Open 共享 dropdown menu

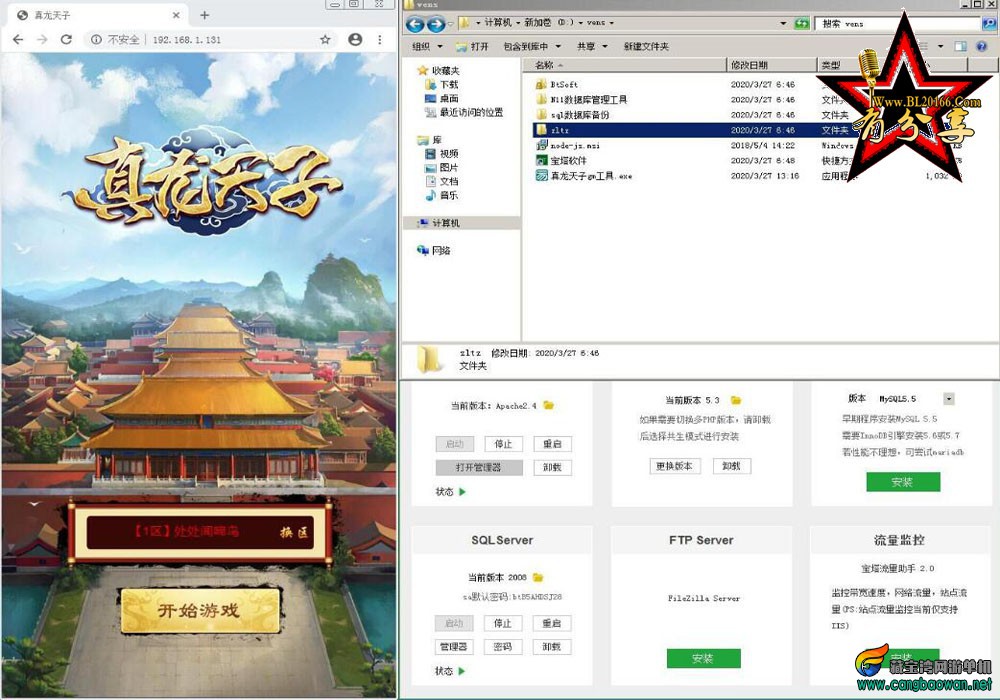[592, 47]
